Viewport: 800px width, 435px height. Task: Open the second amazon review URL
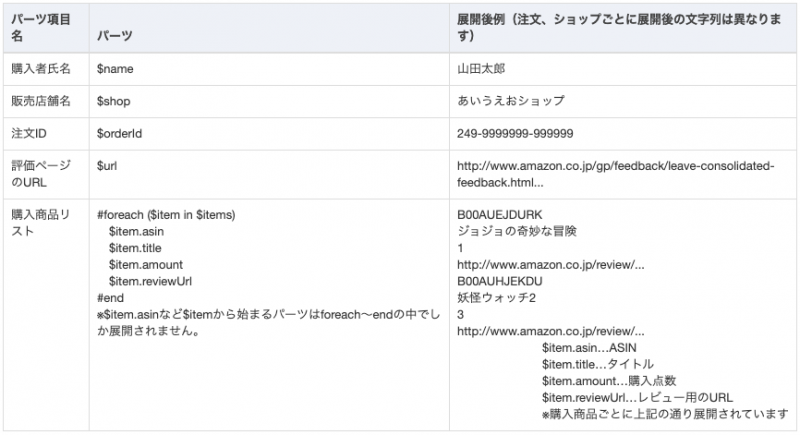click(x=551, y=331)
